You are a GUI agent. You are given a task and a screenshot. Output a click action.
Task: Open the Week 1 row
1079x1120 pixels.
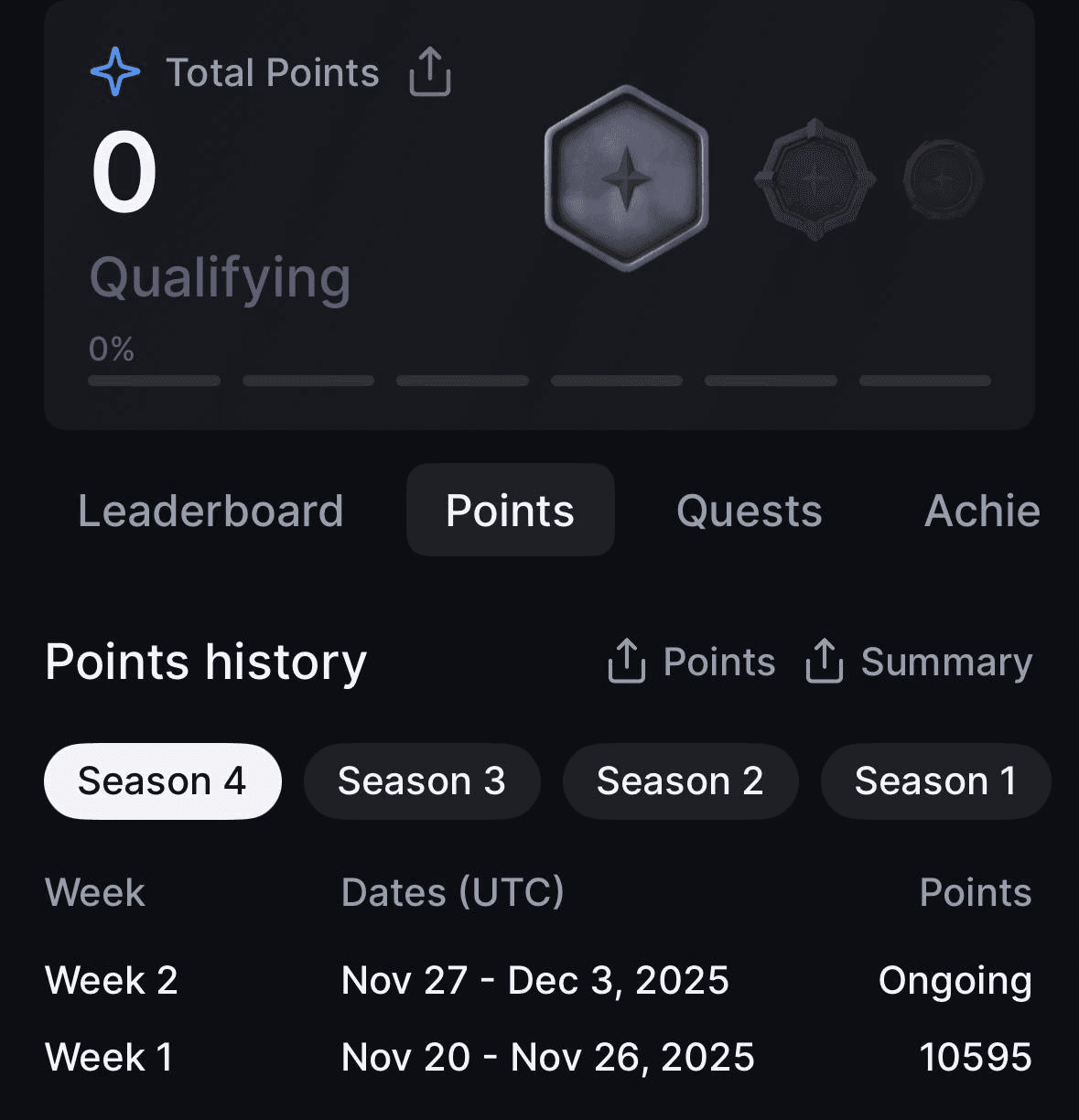coord(109,1057)
